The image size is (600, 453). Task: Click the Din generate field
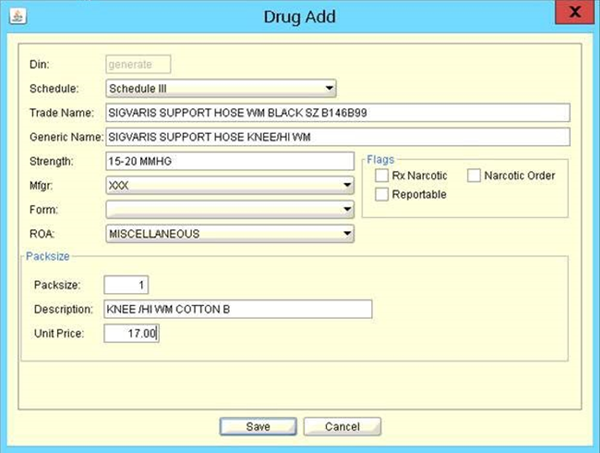[x=138, y=64]
